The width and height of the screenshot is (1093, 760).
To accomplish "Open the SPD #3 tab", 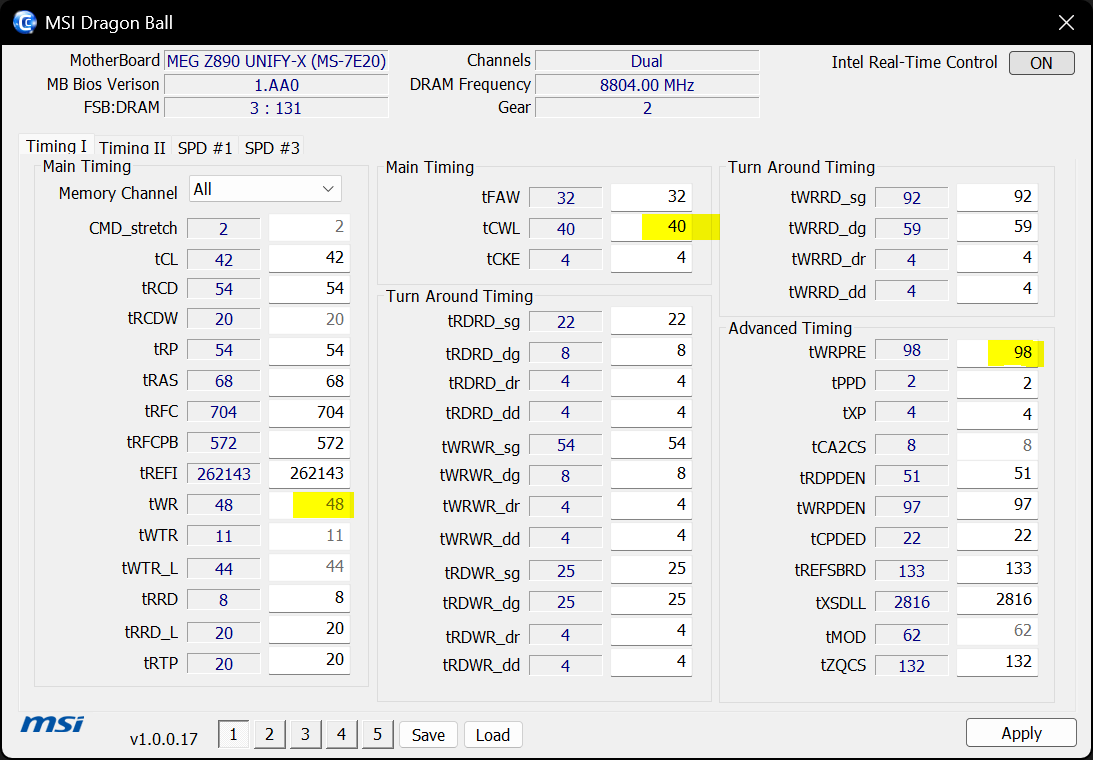I will (272, 147).
